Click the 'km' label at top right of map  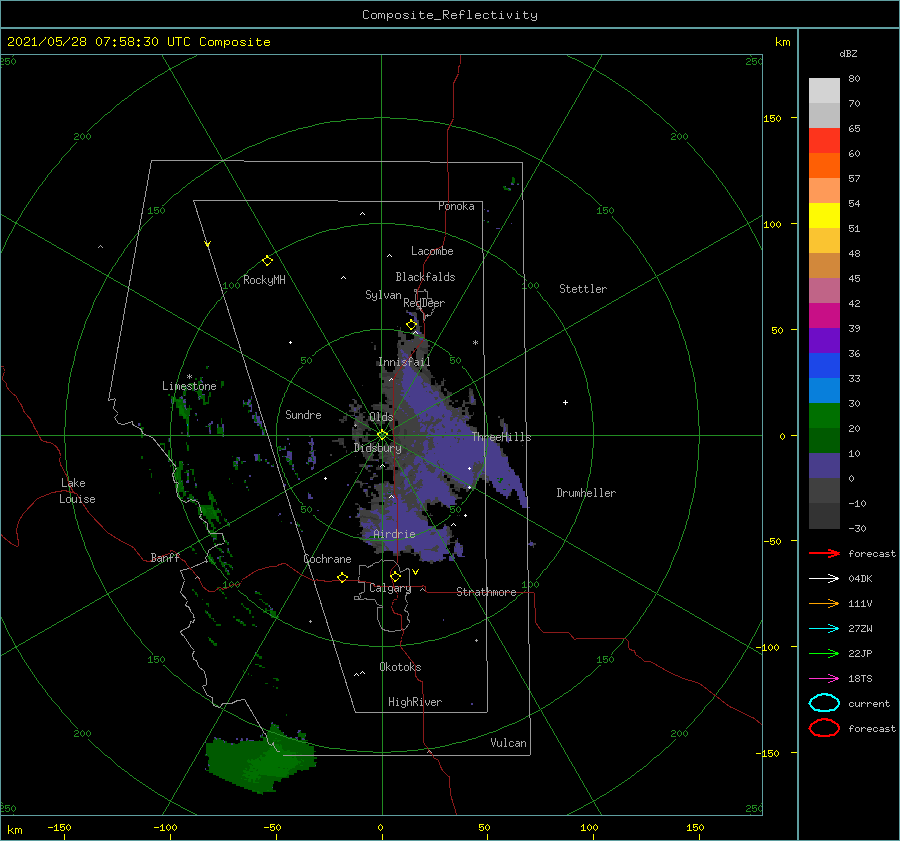point(782,42)
